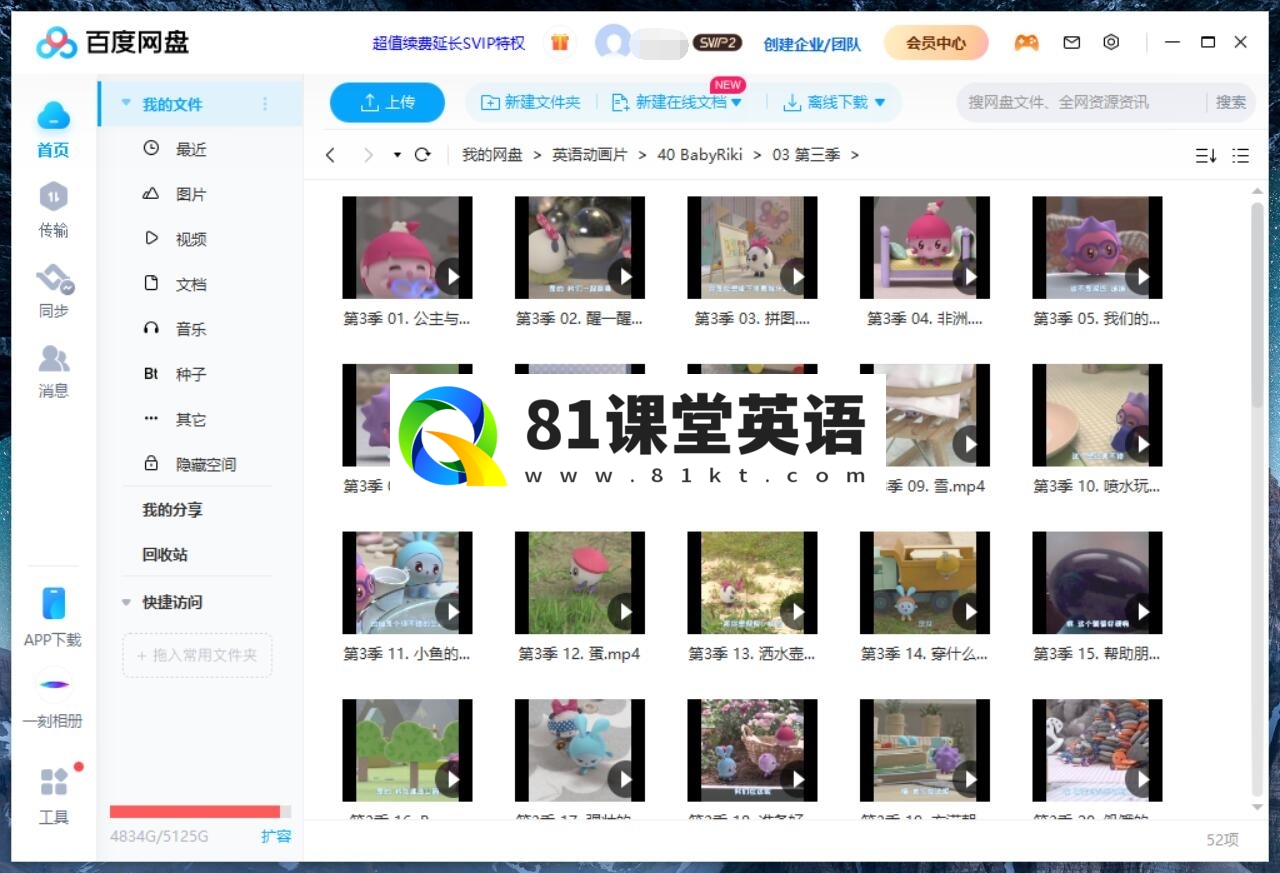Open the sort order icon
This screenshot has height=873, width=1280.
1206,155
